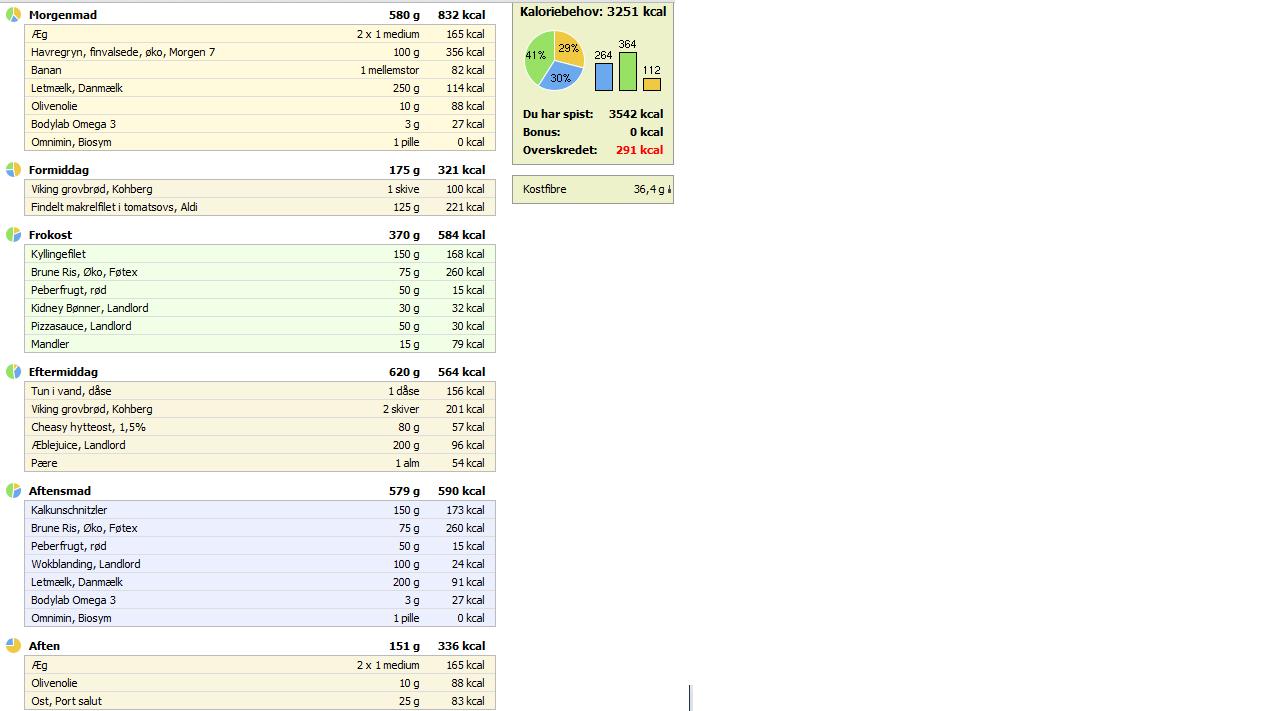Click the blue 264 bar in chart

pos(603,77)
